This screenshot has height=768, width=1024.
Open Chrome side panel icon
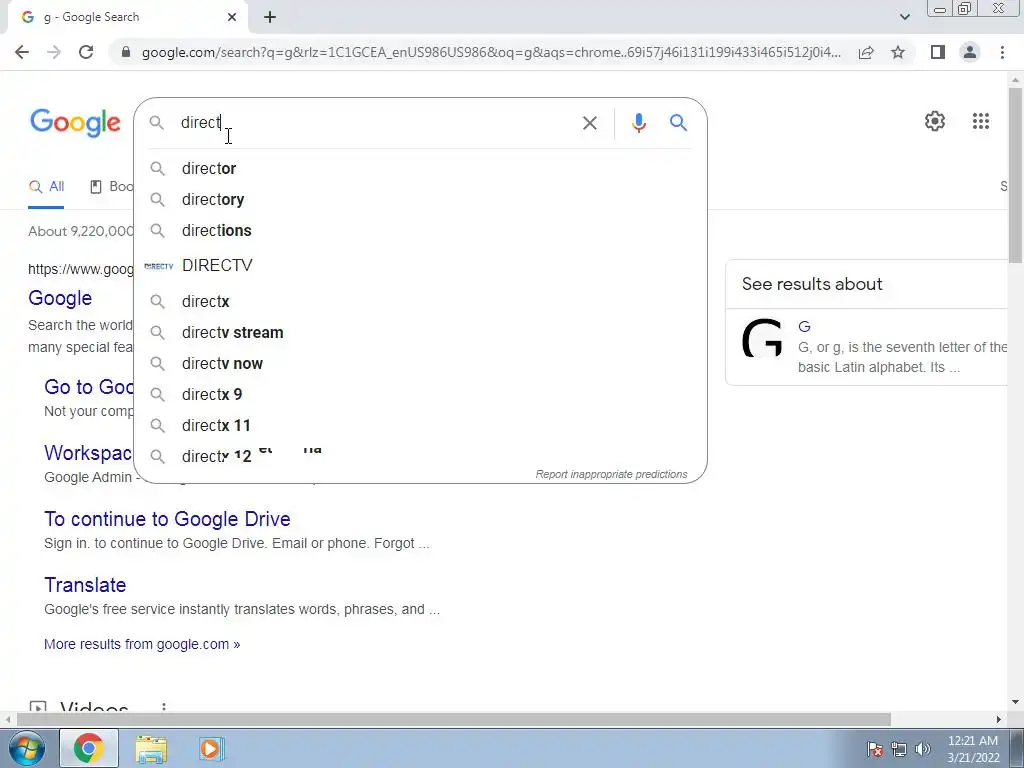coord(938,52)
